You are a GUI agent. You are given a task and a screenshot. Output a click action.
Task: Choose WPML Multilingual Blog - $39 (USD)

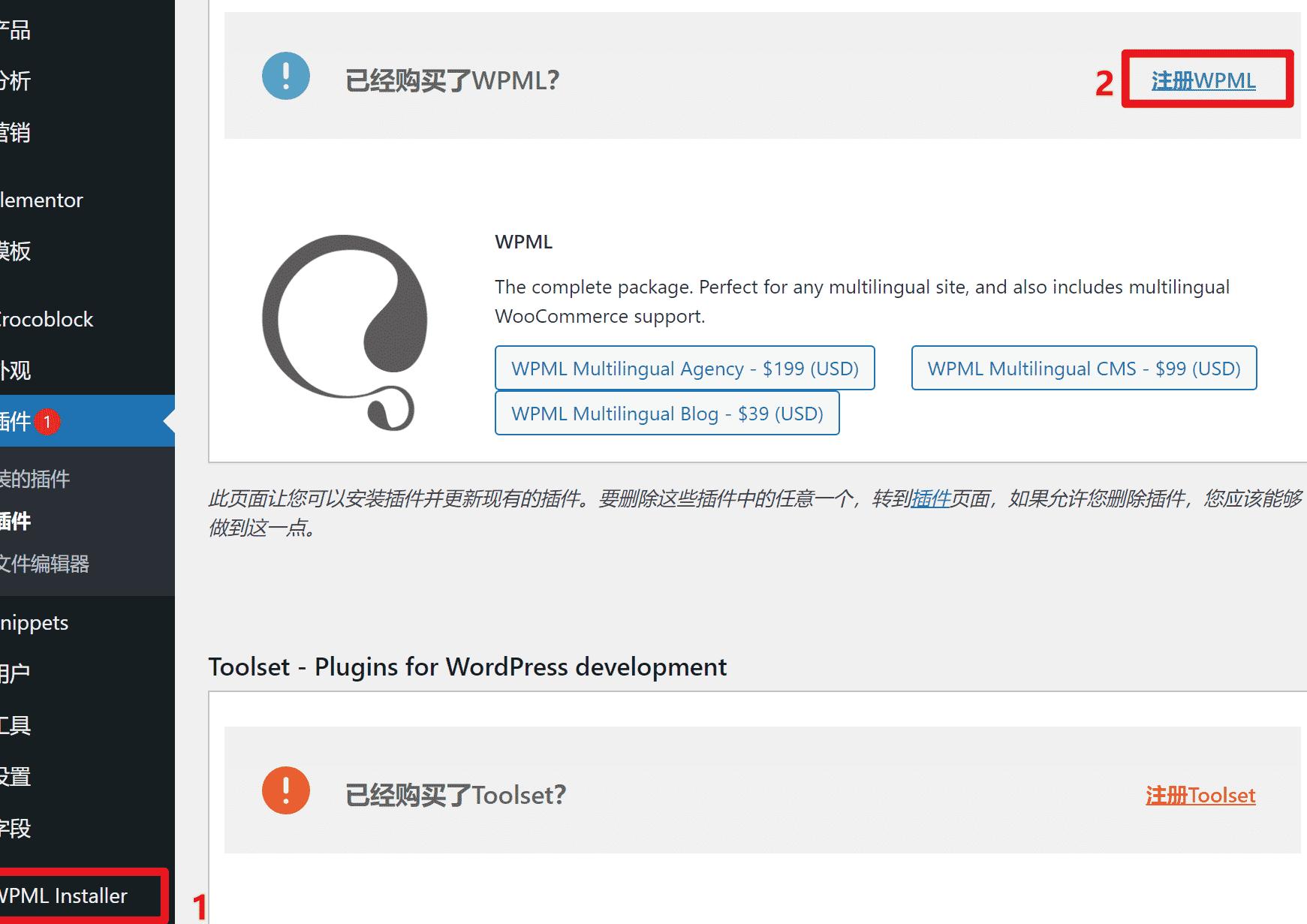coord(667,413)
